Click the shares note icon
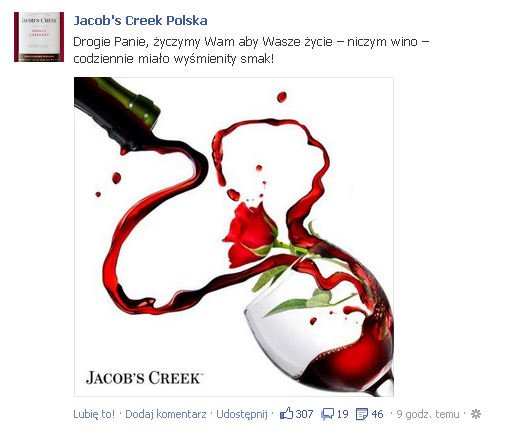 (x=362, y=414)
